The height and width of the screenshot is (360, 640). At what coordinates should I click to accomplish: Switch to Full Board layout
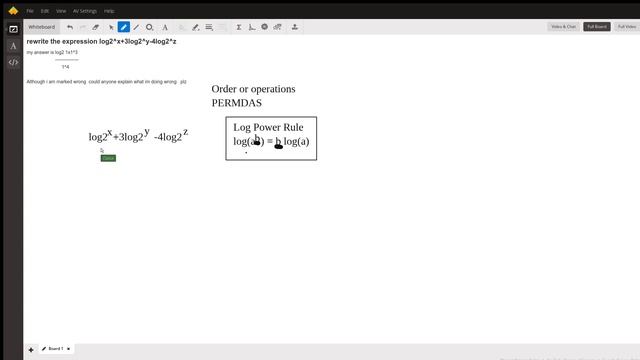coord(597,27)
